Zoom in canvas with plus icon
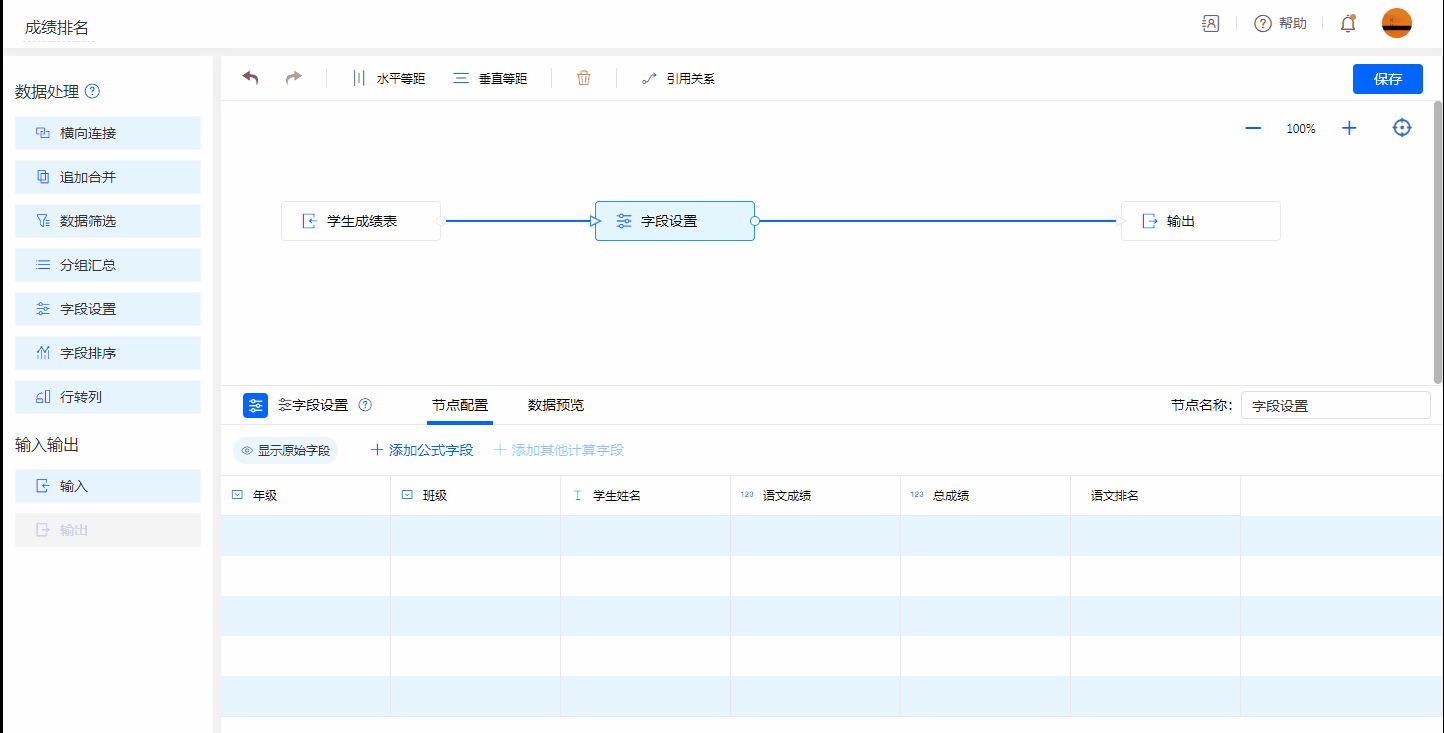The image size is (1444, 733). [1349, 128]
